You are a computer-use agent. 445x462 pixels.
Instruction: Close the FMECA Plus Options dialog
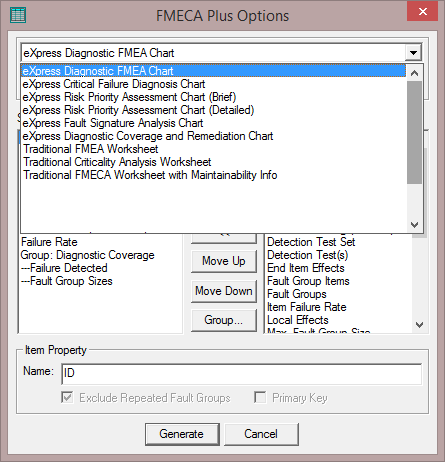422,12
